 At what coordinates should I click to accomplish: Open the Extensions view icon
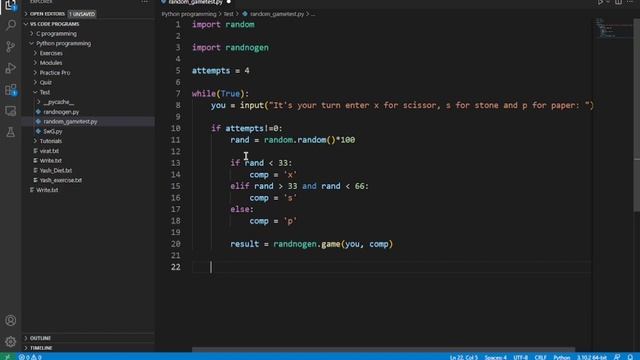point(11,89)
